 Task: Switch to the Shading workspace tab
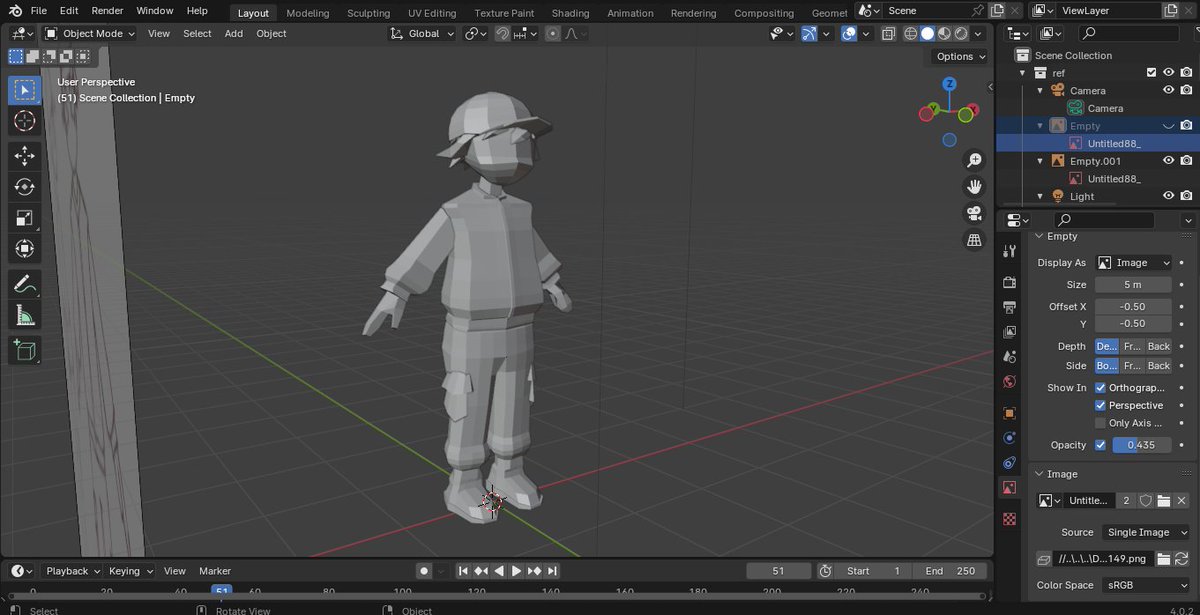pos(570,13)
